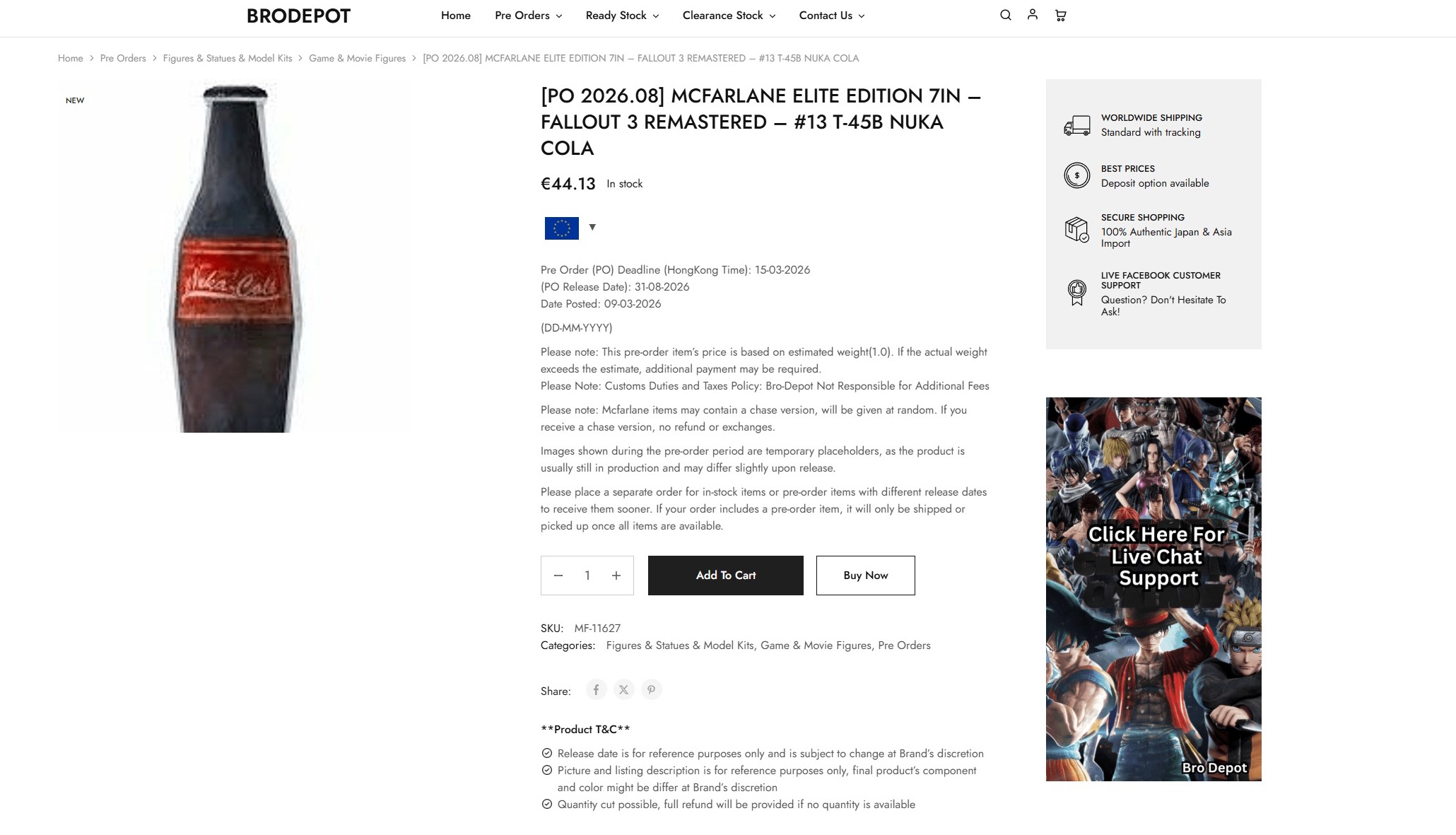
Task: Decrease quantity with minus button
Action: (x=558, y=576)
